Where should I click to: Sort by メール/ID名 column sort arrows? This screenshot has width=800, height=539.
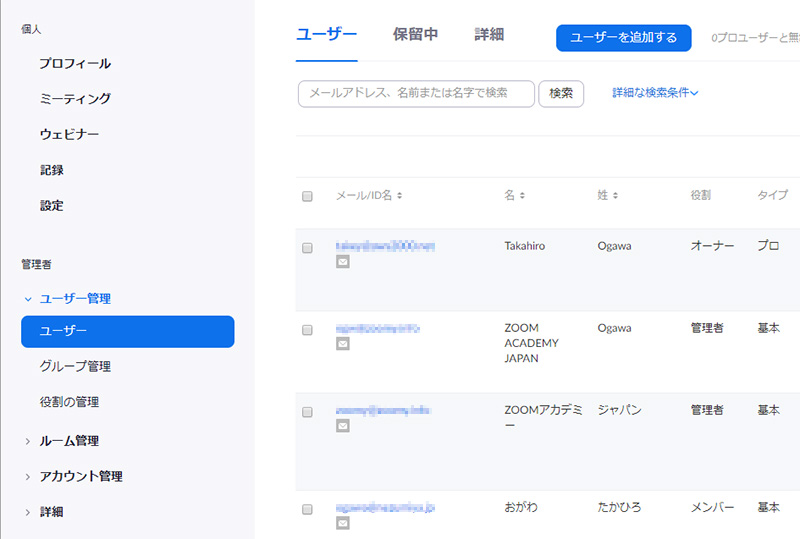point(400,196)
